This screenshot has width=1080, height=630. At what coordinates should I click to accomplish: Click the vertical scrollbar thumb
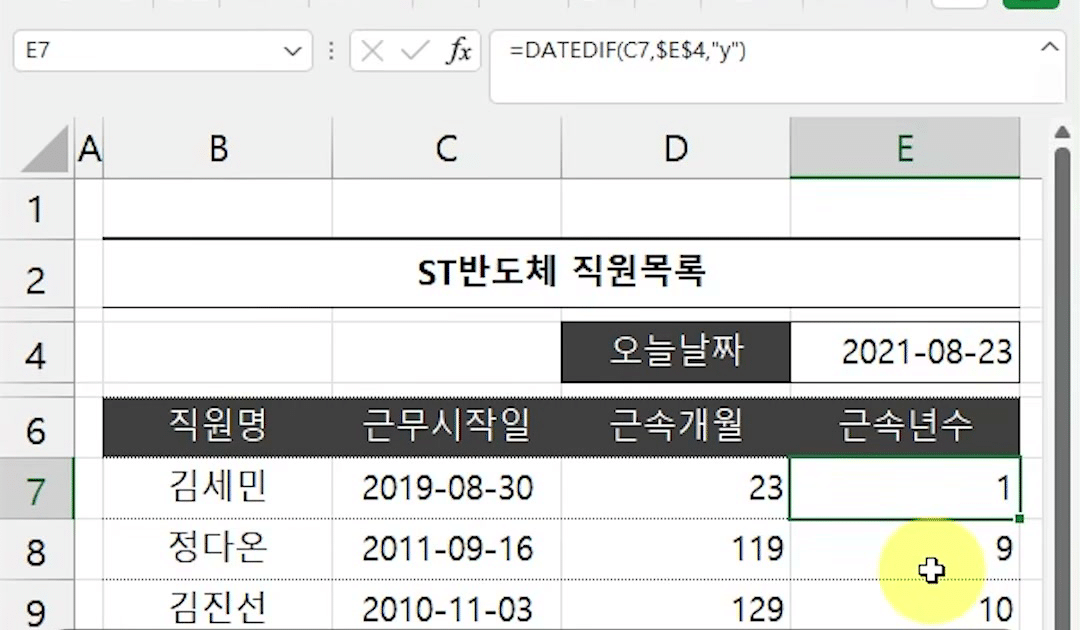(x=1063, y=386)
